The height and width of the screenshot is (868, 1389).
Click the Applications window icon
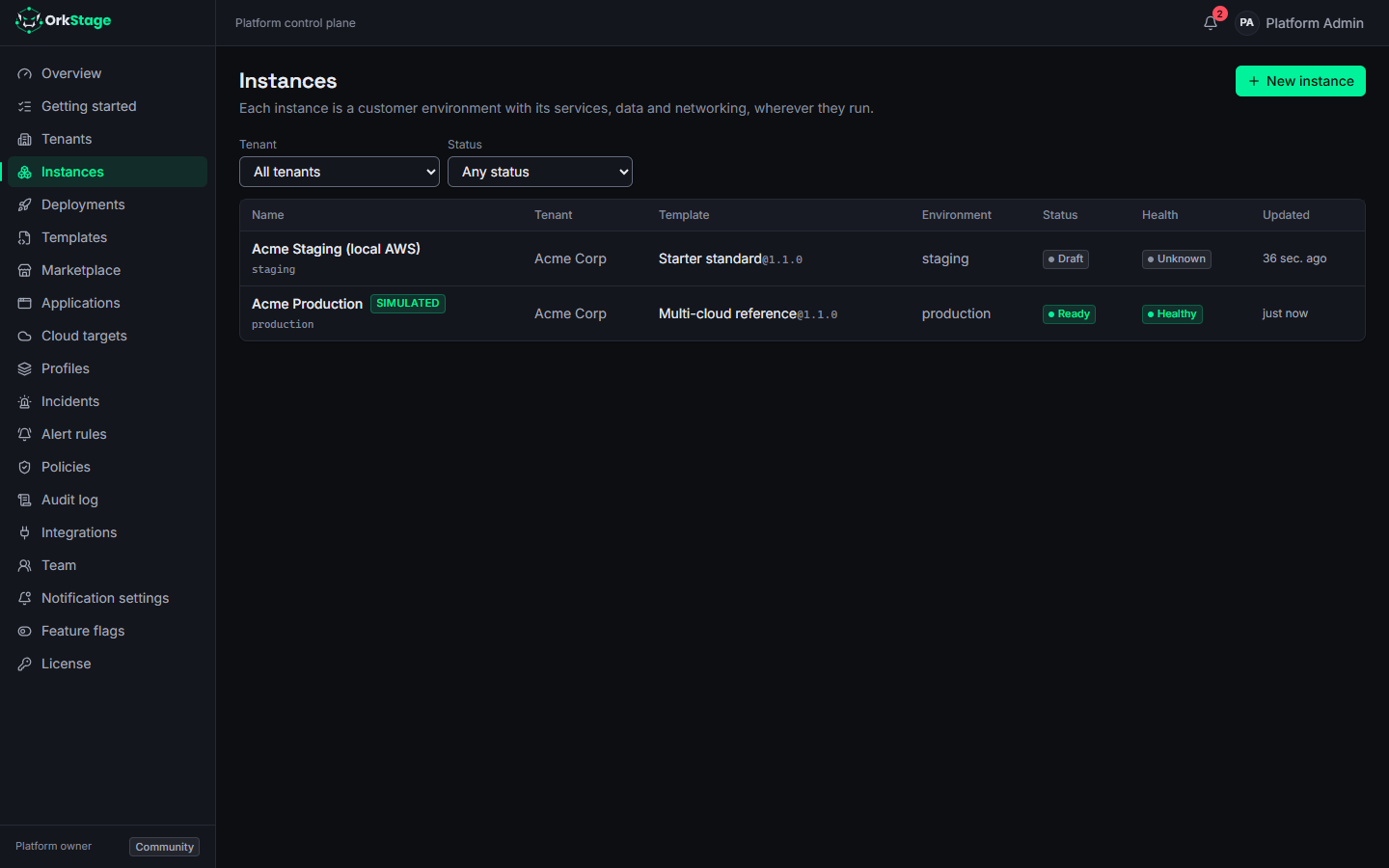click(x=25, y=303)
